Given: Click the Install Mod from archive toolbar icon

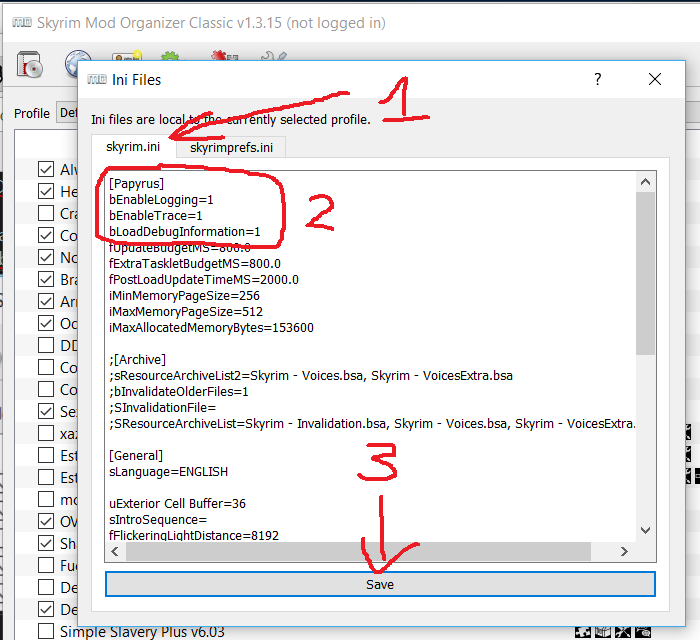Looking at the screenshot, I should pos(29,64).
